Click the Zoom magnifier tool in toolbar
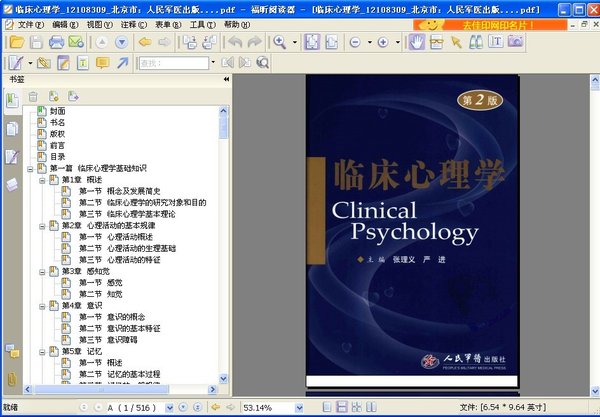The width and height of the screenshot is (600, 417). tap(280, 42)
